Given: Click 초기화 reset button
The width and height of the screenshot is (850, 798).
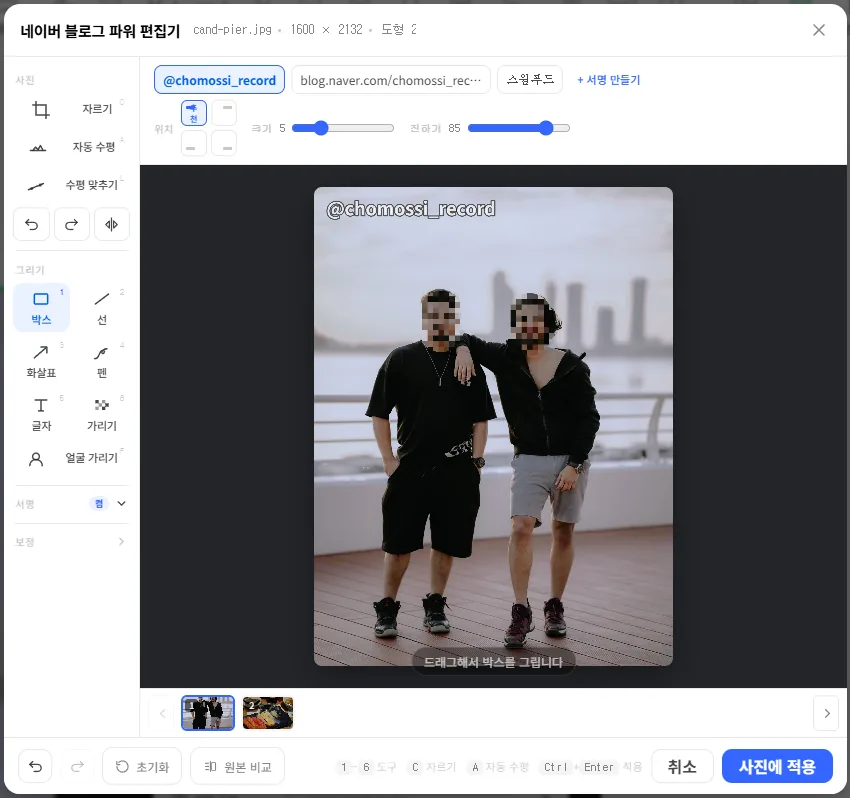Looking at the screenshot, I should (142, 766).
